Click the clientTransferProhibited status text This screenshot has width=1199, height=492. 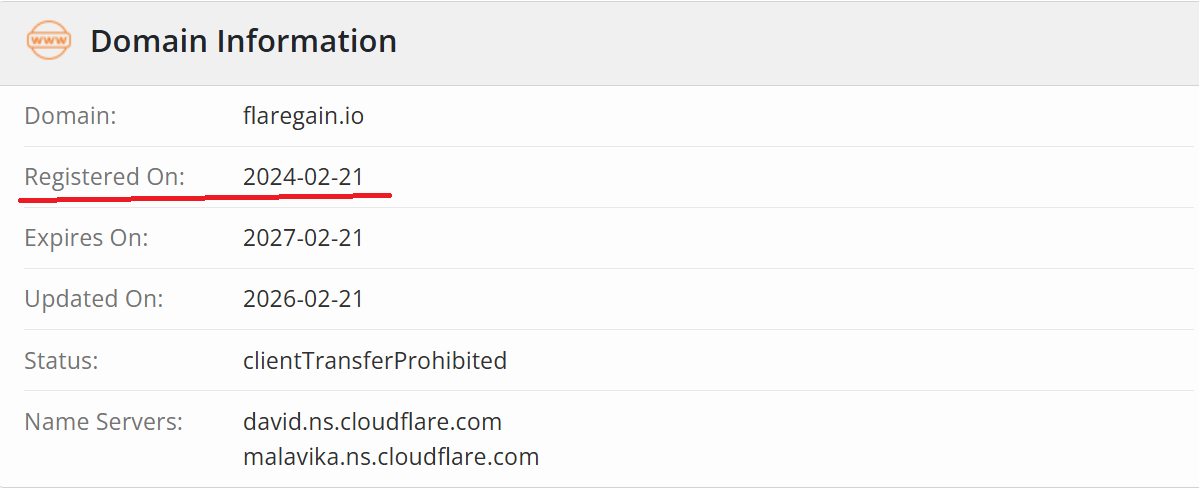pyautogui.click(x=375, y=360)
